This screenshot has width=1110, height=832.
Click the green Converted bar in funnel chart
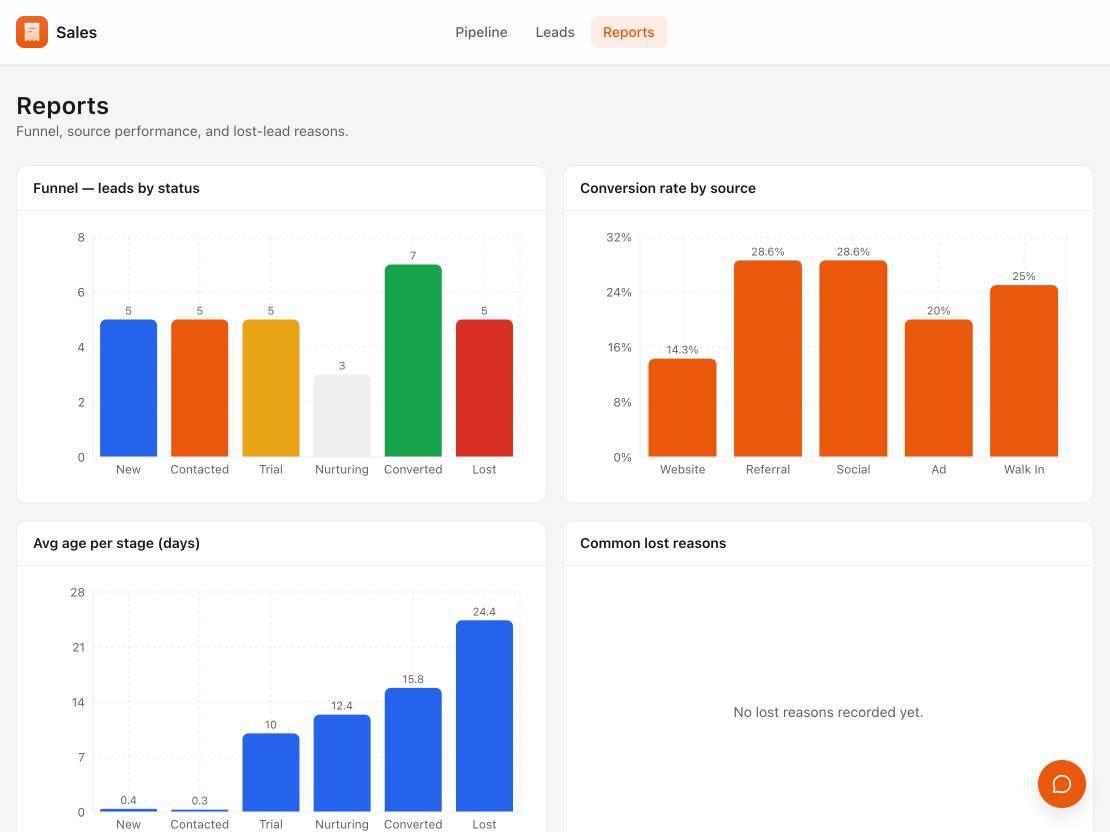point(413,360)
